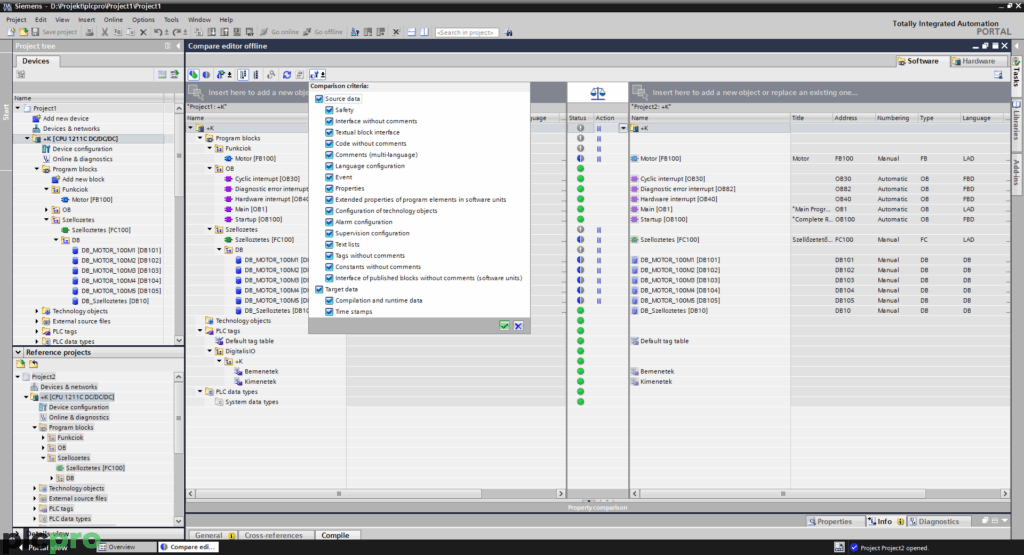Click the Cut scissors icon
This screenshot has width=1024, height=555.
tap(104, 32)
